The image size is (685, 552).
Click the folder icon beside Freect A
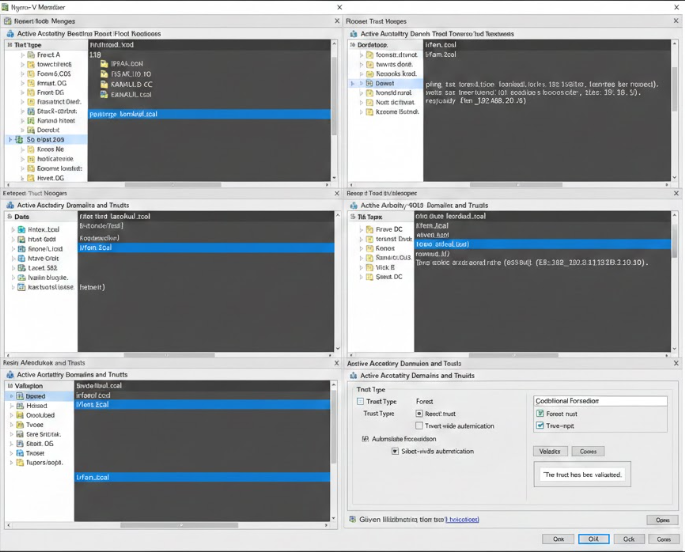[x=31, y=55]
